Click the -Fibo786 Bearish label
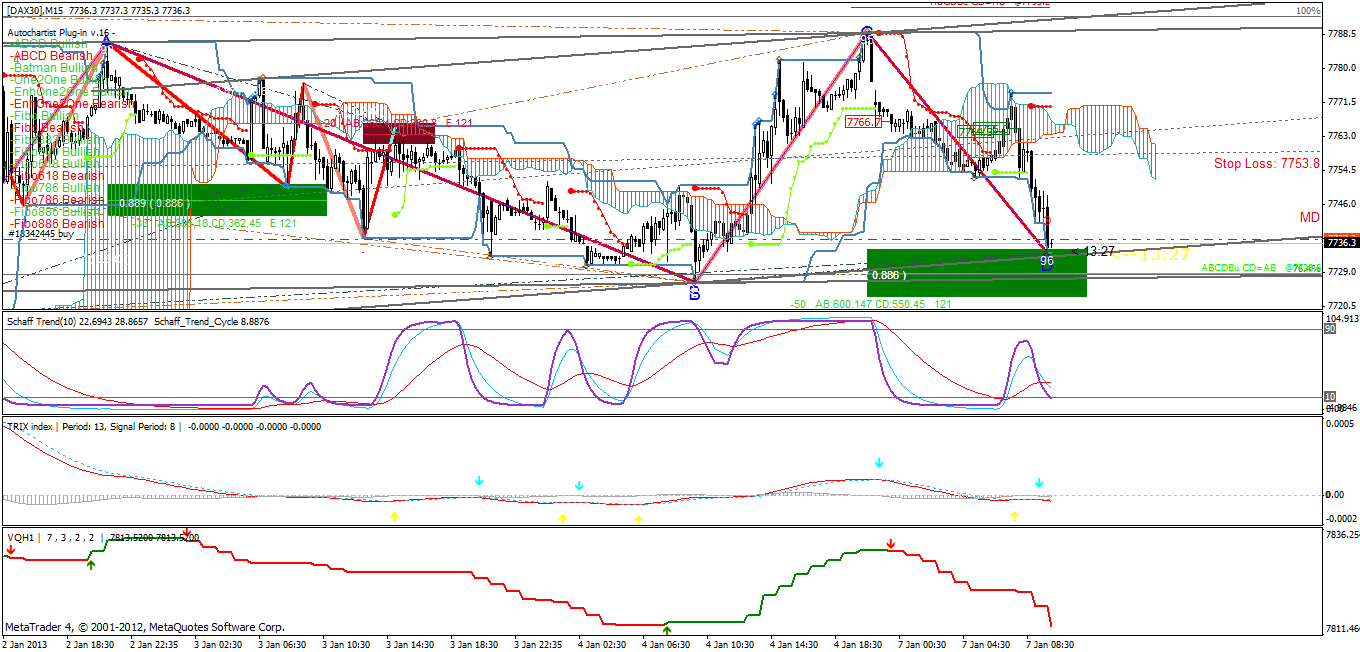The width and height of the screenshot is (1360, 652). click(56, 200)
